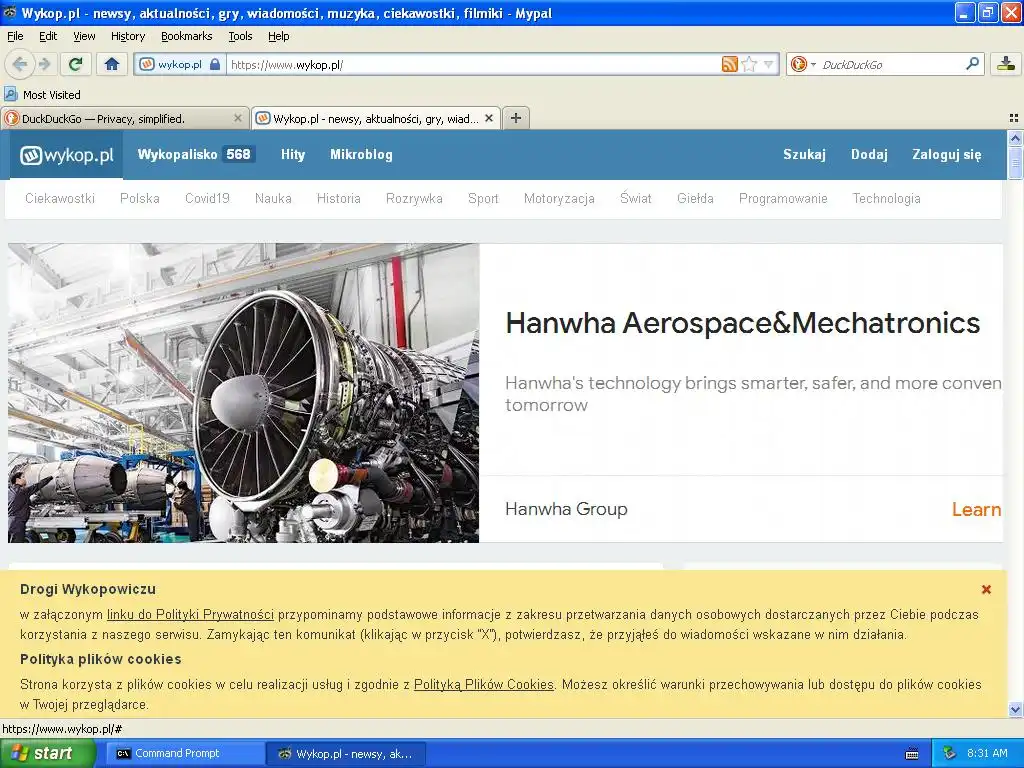
Task: Select the Polska category
Action: tap(140, 199)
